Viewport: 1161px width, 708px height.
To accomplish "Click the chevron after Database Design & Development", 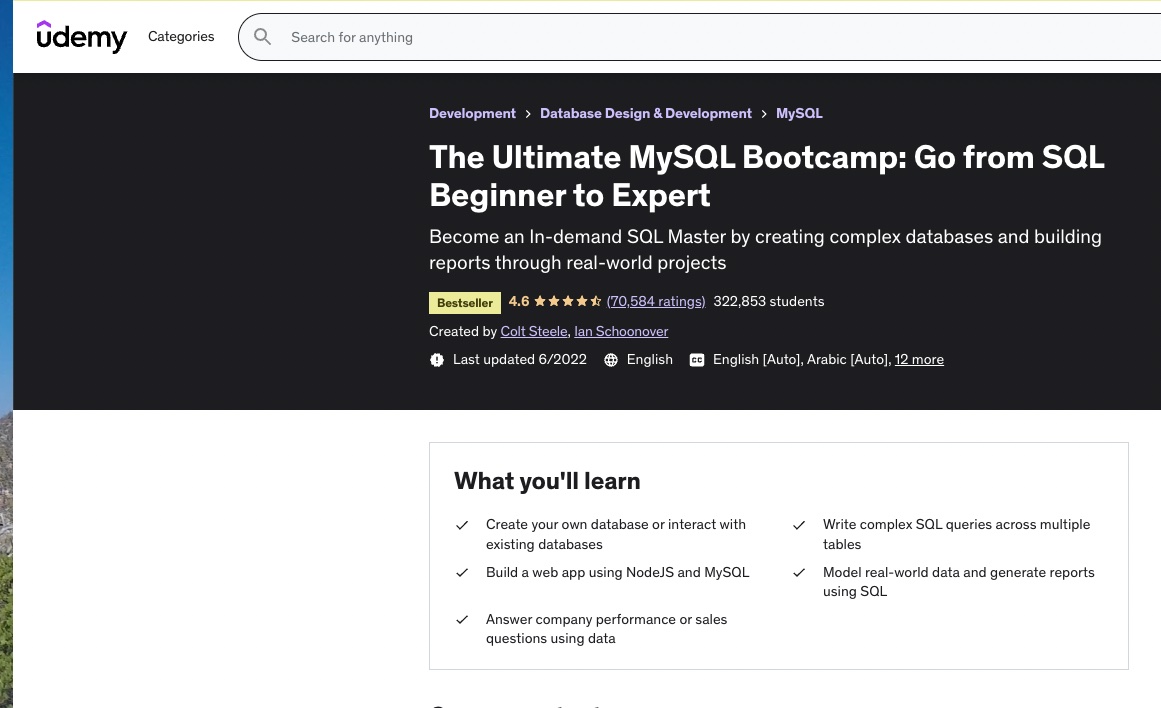I will [764, 114].
